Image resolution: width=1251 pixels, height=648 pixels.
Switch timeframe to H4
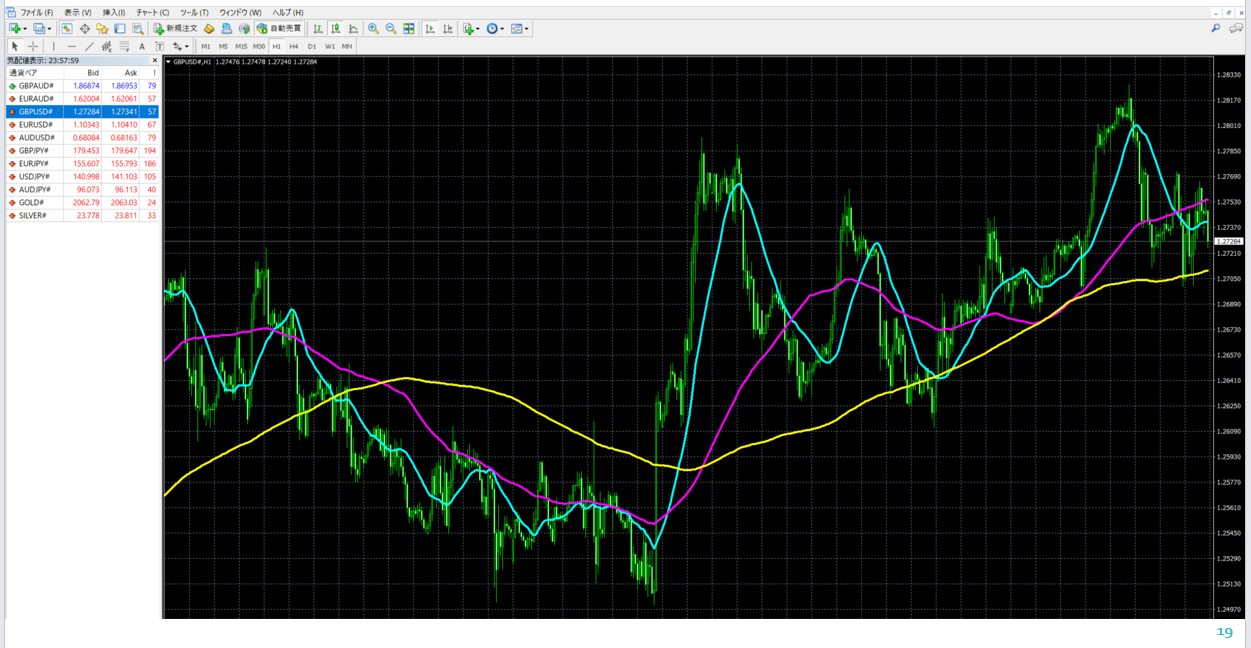pos(294,46)
